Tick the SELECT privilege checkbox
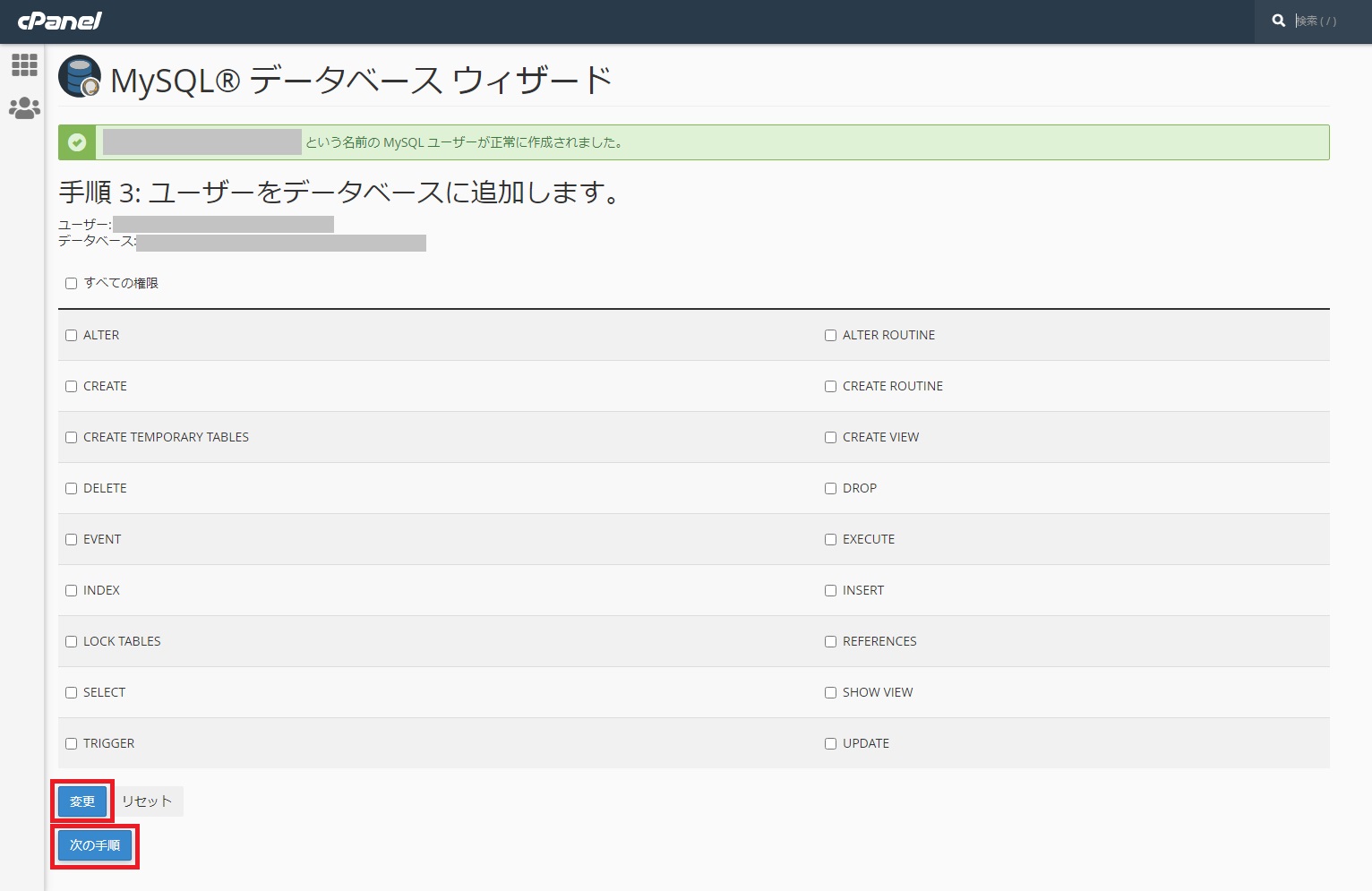 click(x=71, y=692)
